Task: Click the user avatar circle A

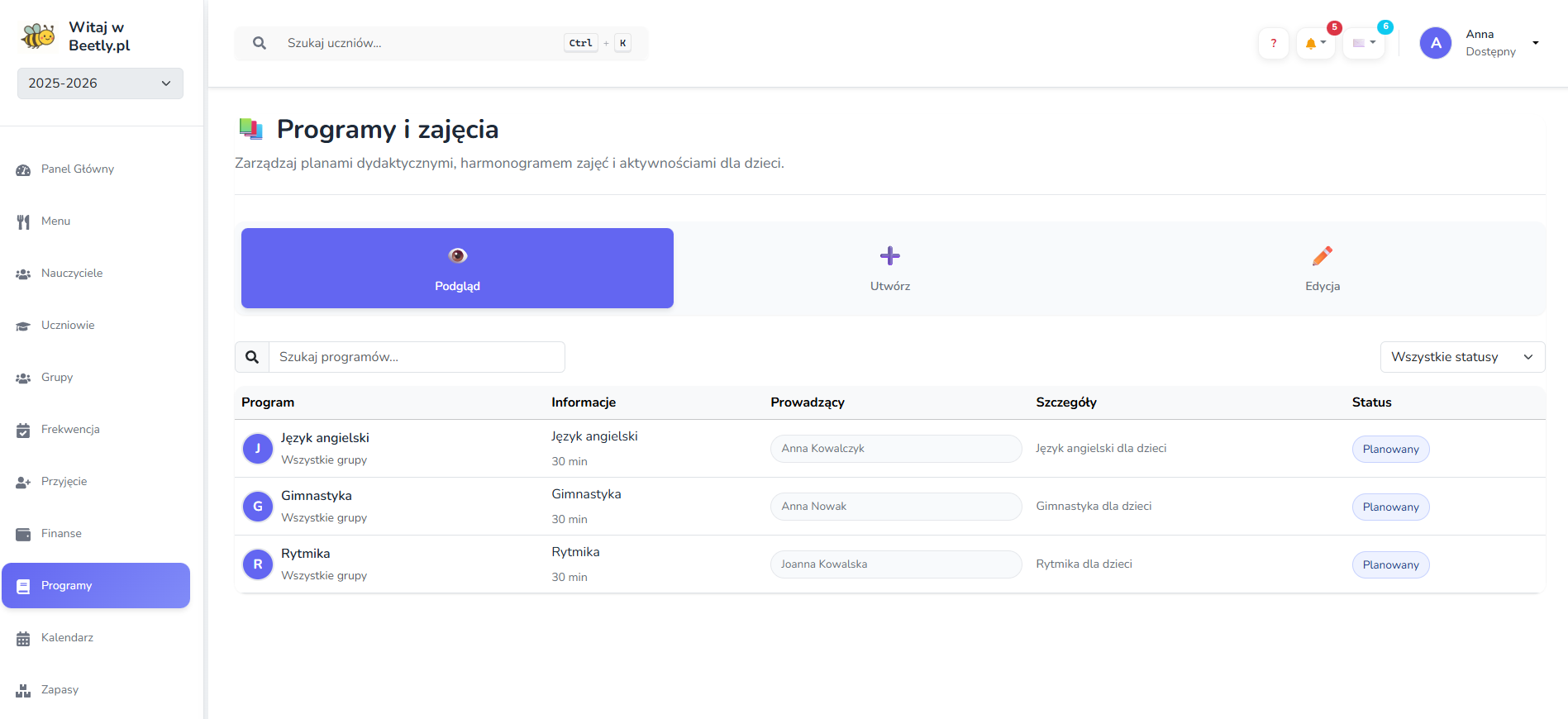Action: click(x=1436, y=43)
